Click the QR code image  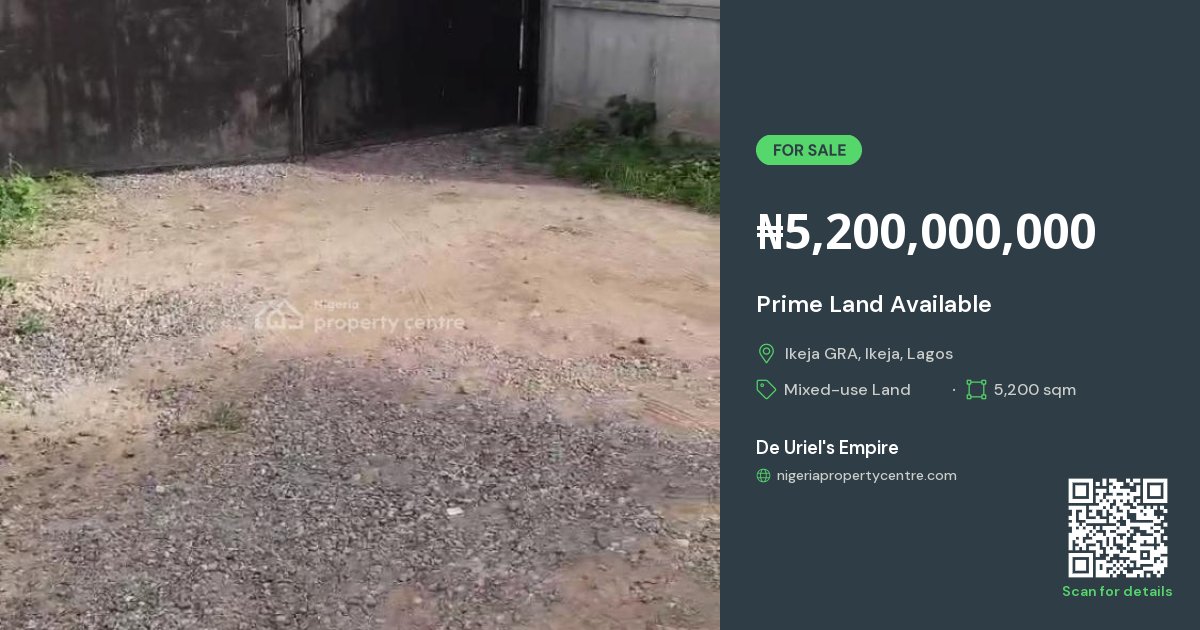pyautogui.click(x=1117, y=528)
